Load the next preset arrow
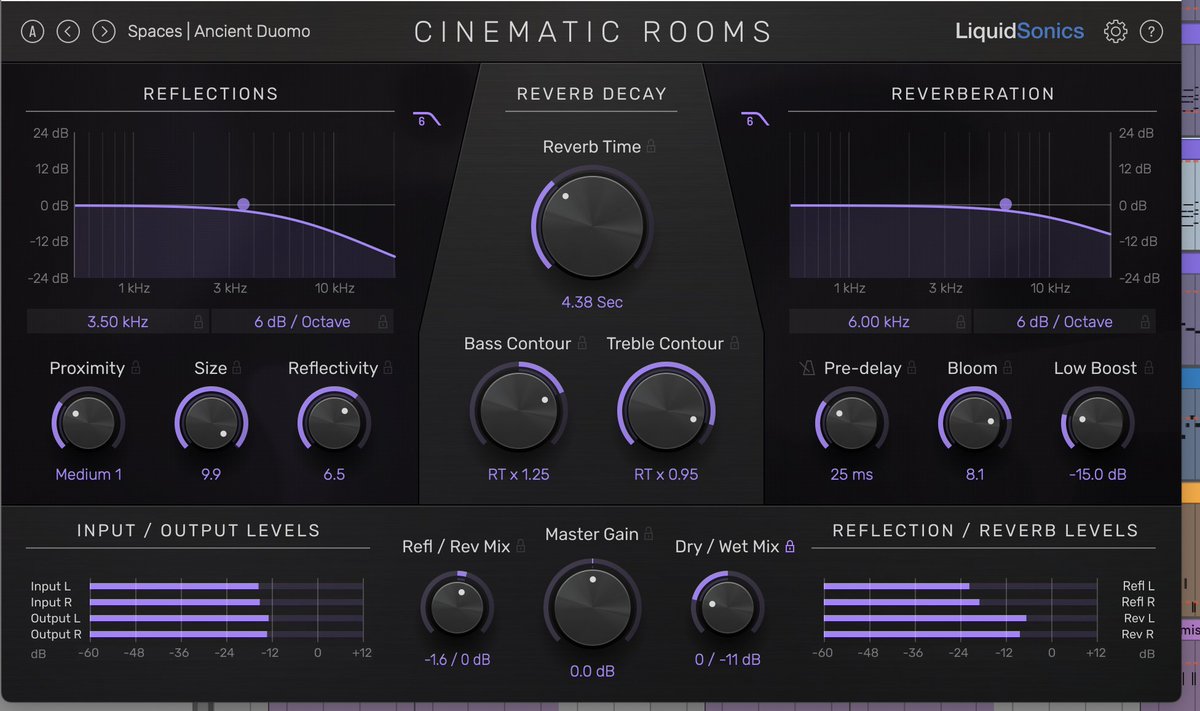Screen dimensions: 1200x711 click(x=104, y=31)
